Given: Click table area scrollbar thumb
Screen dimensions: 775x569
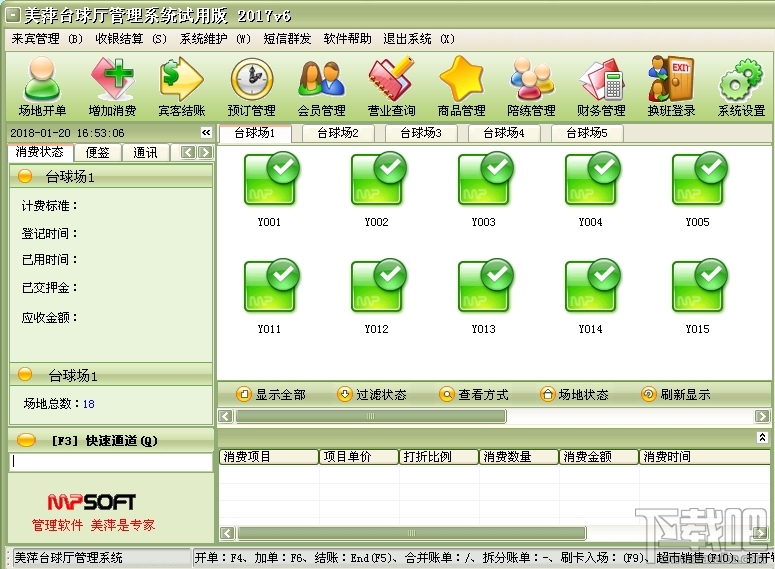Looking at the screenshot, I should 371,416.
